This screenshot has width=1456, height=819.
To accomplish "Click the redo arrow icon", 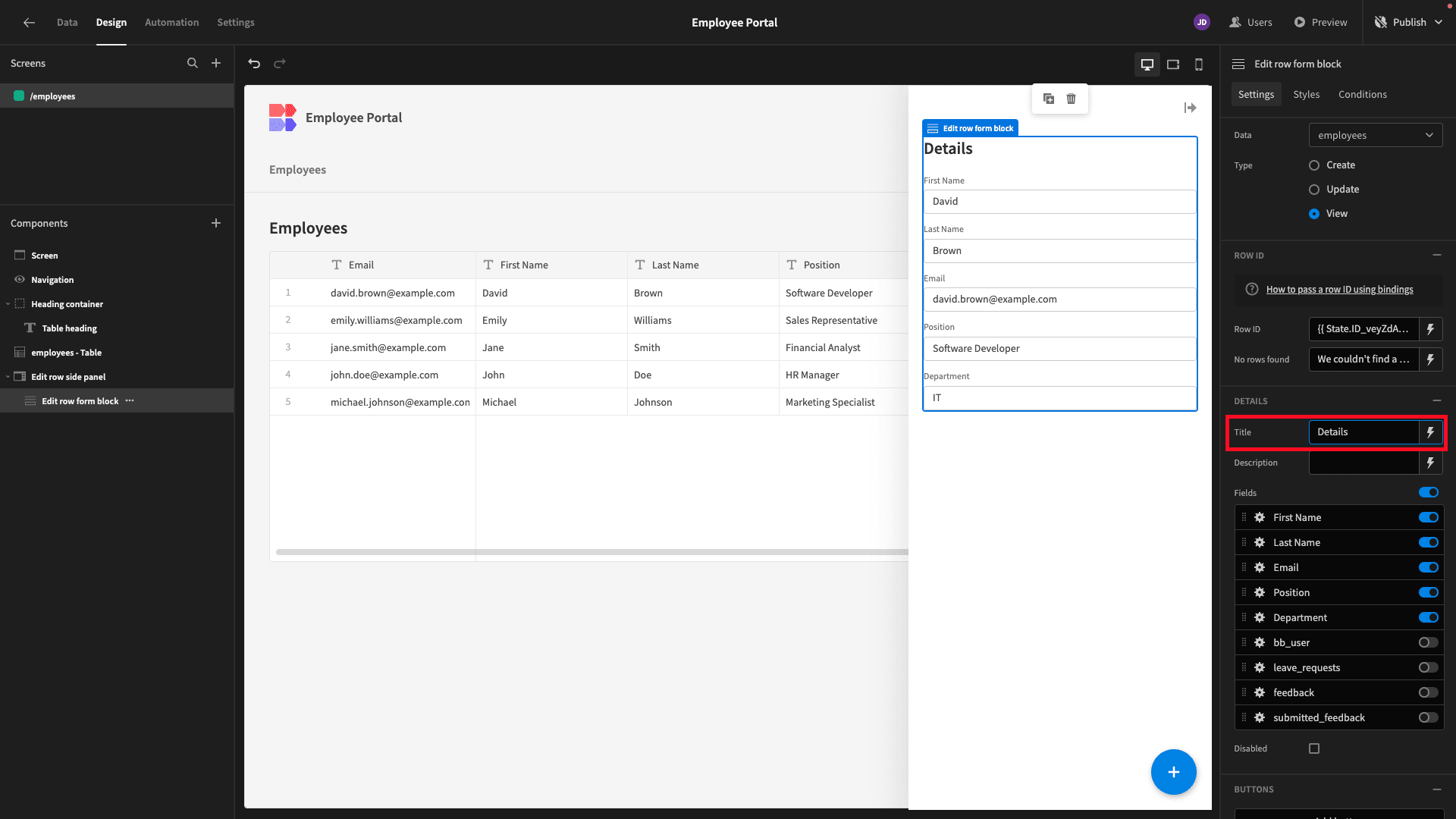I will (x=280, y=64).
